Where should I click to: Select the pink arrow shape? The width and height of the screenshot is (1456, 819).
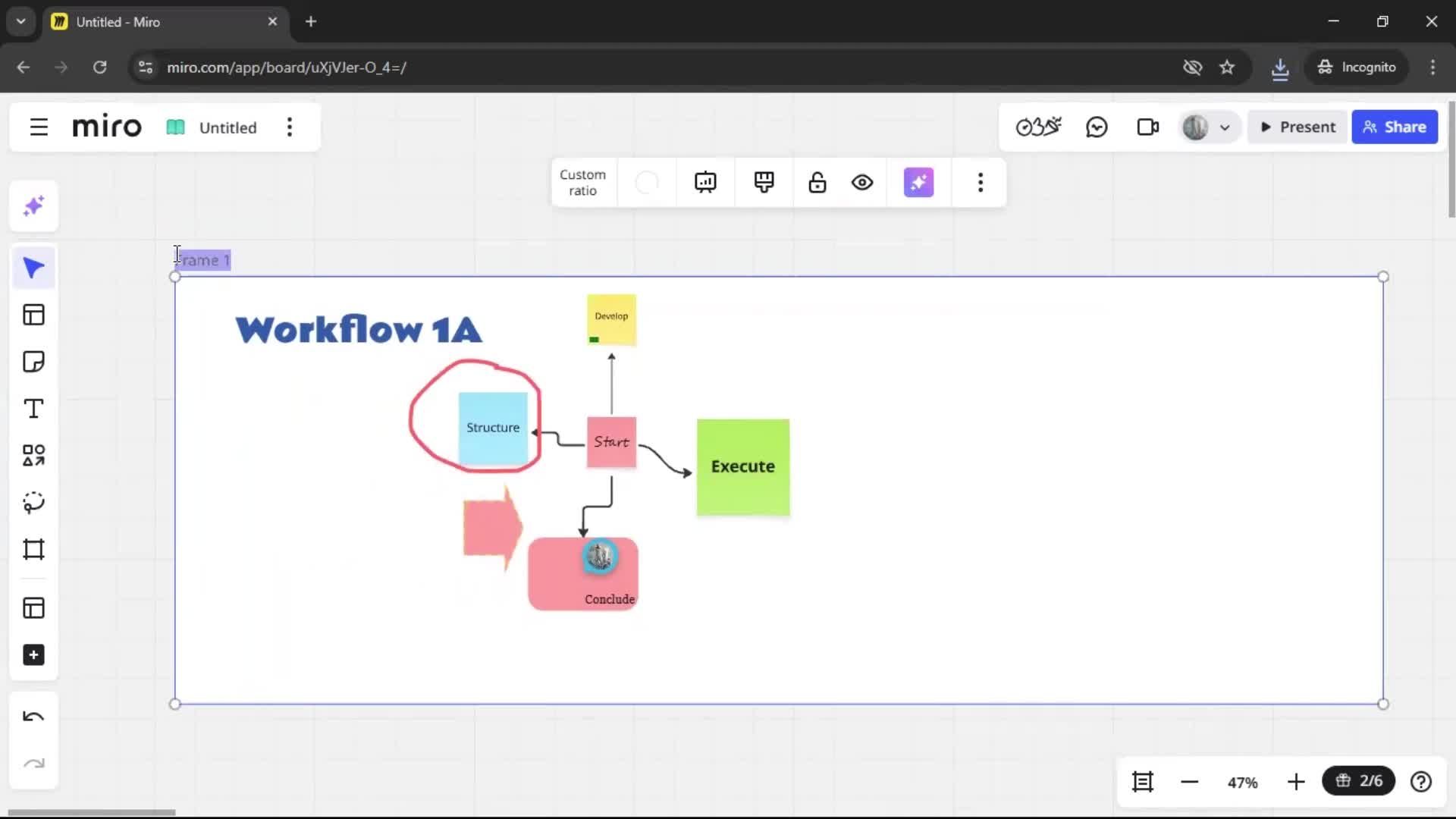(492, 528)
